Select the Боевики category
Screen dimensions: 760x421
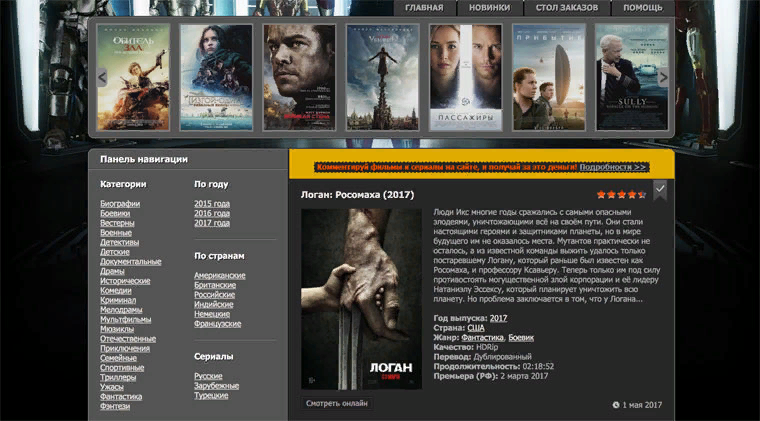tap(115, 213)
